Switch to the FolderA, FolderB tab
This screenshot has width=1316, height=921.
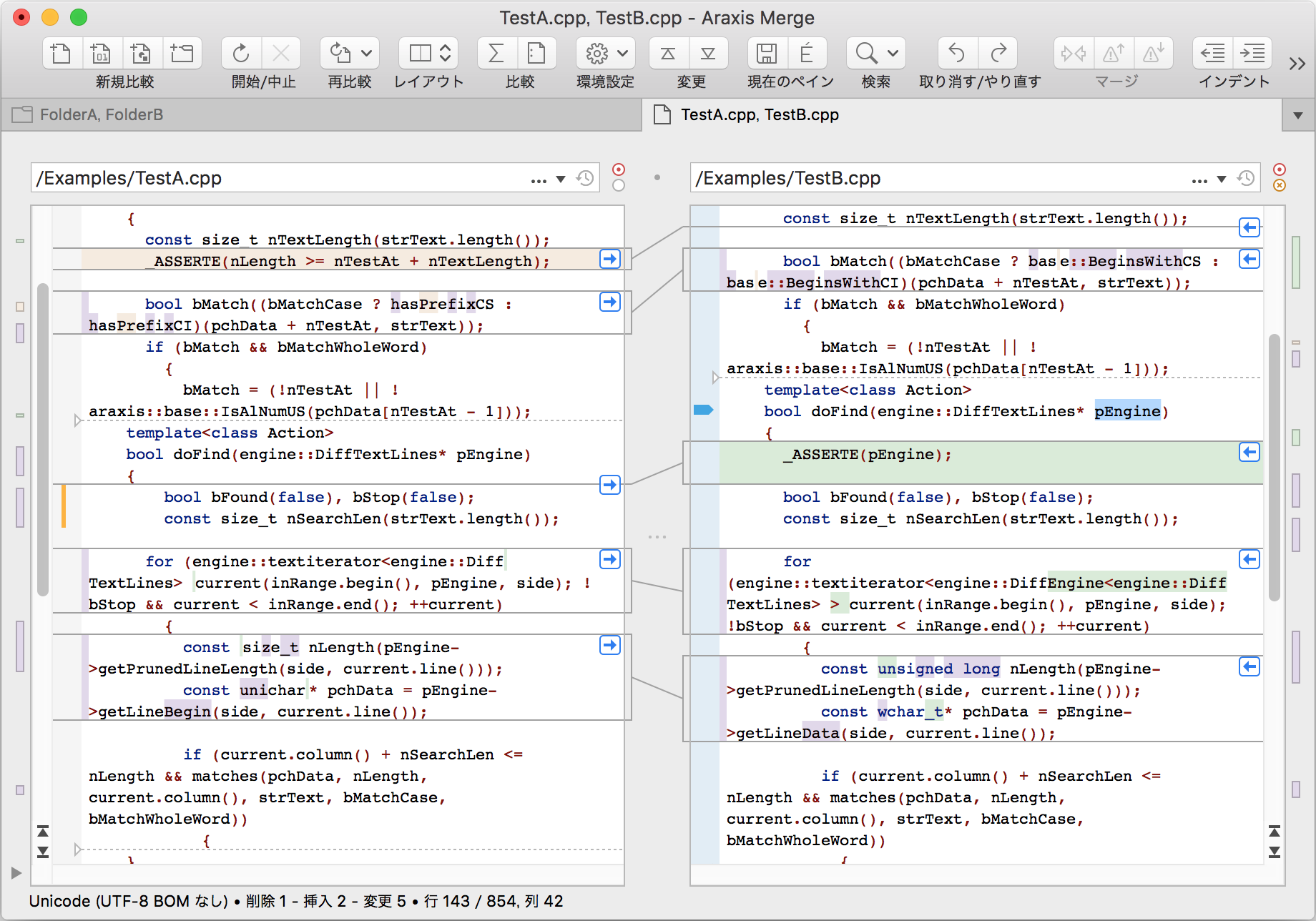pyautogui.click(x=102, y=114)
